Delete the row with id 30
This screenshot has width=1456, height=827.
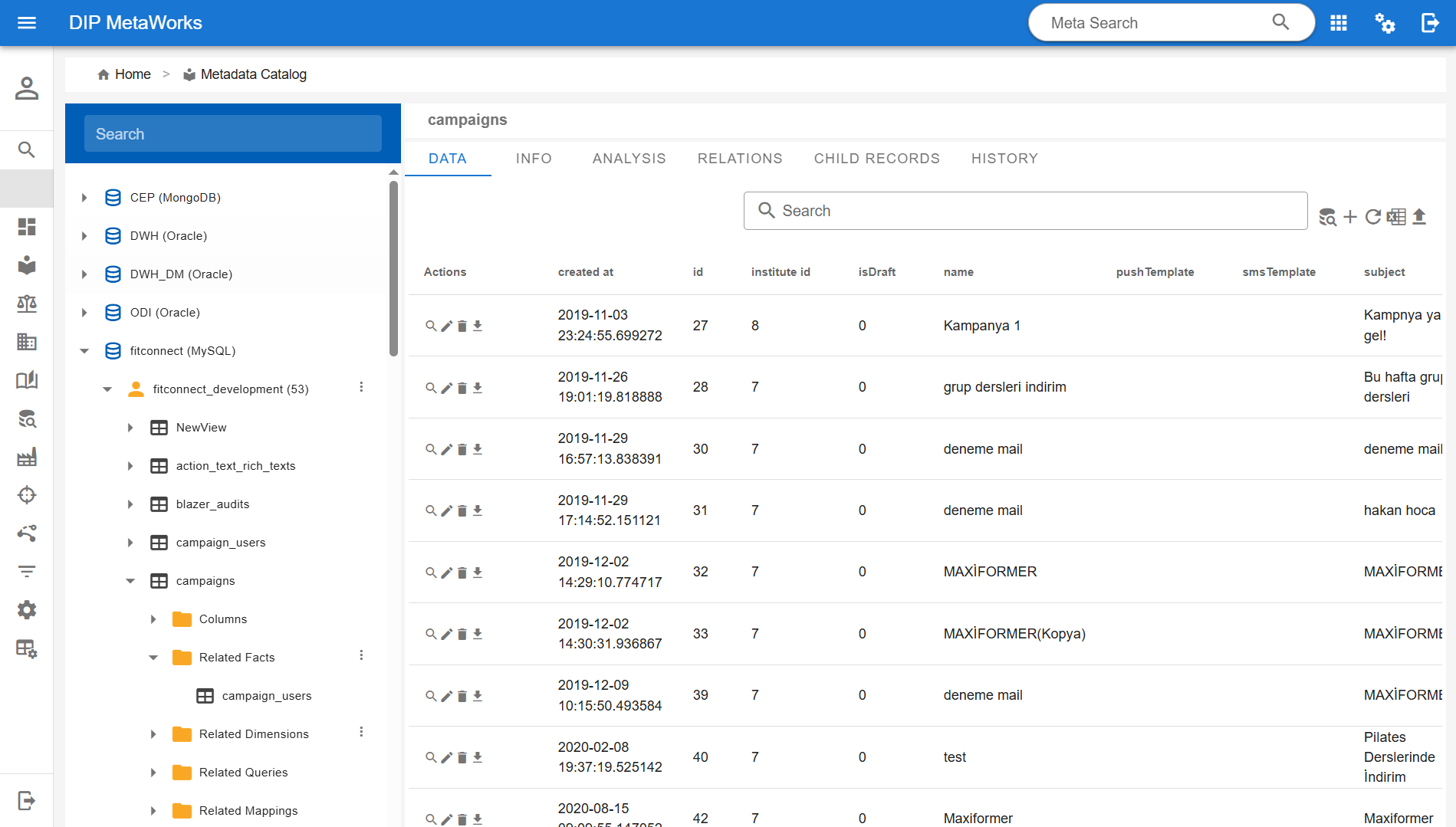point(462,449)
